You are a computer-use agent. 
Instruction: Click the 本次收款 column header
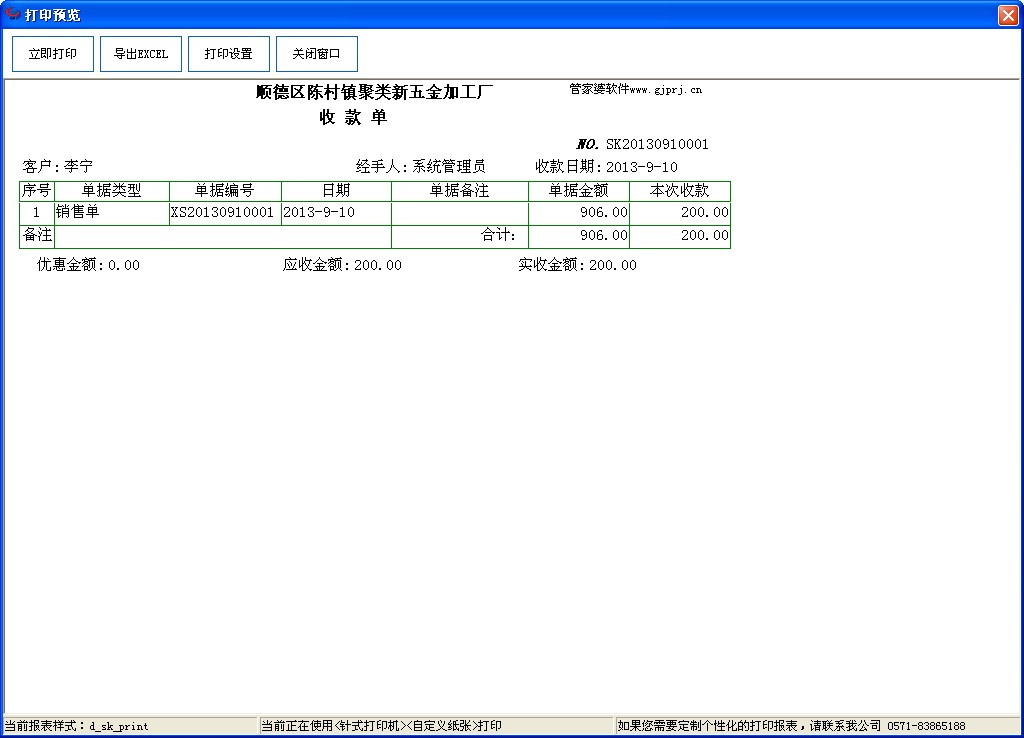[680, 191]
